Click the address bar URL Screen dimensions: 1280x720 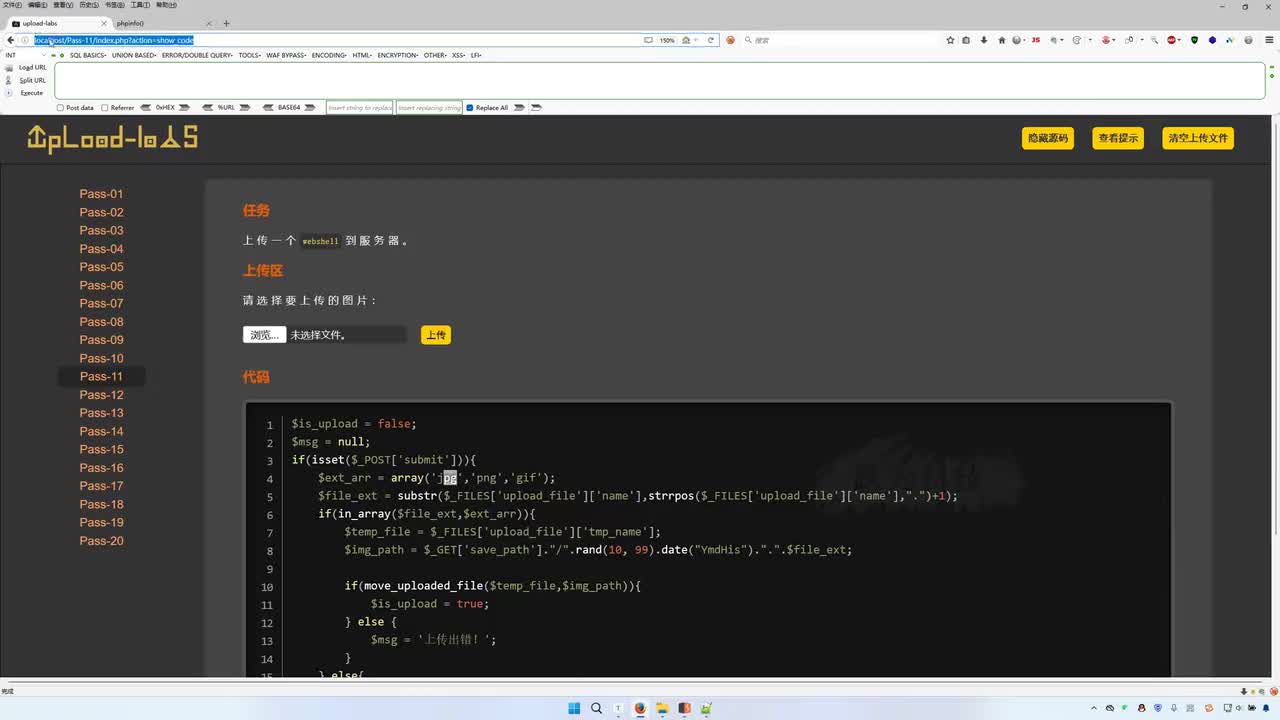click(x=114, y=40)
